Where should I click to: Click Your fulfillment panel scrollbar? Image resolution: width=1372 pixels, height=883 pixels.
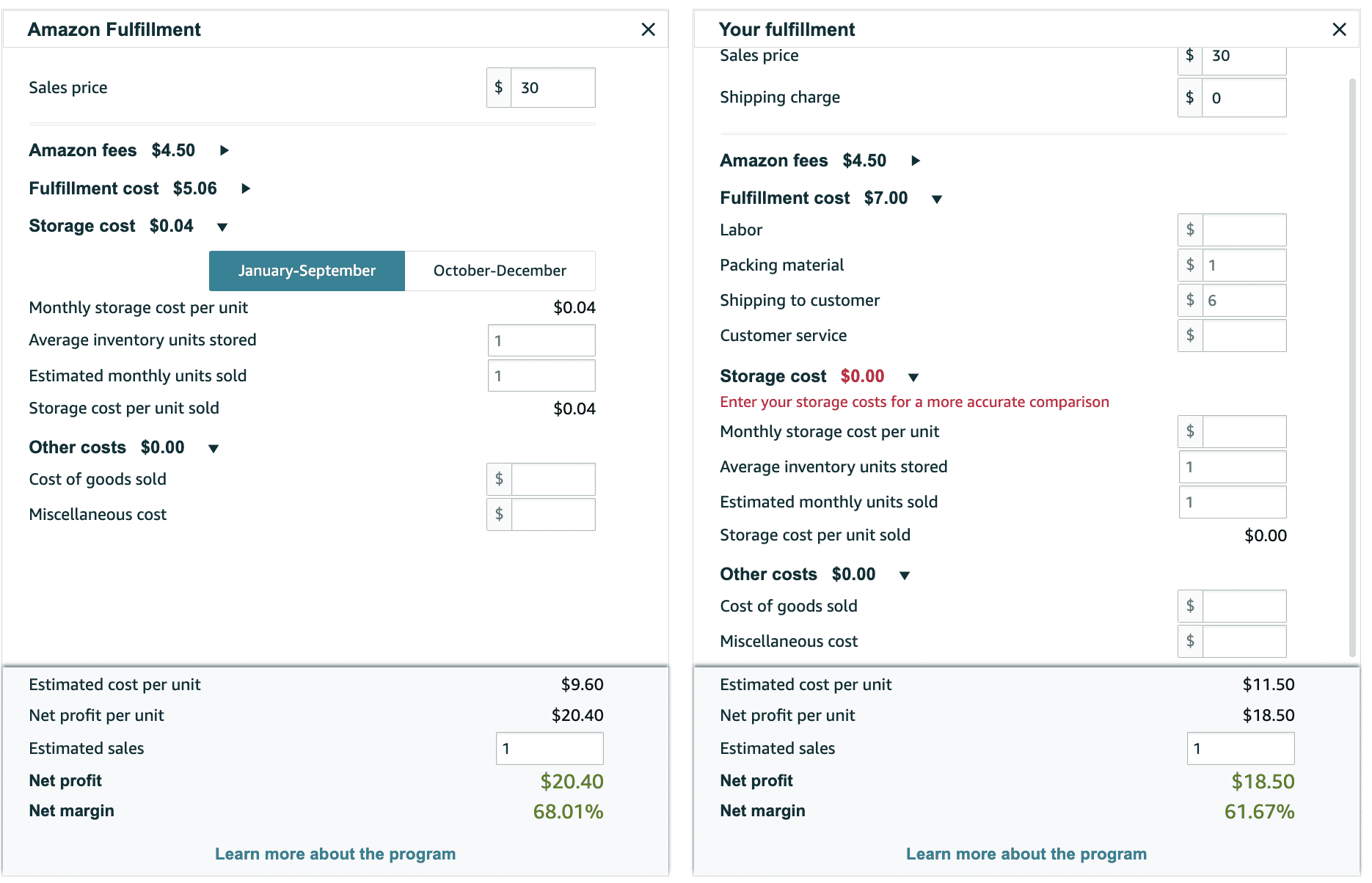point(1352,367)
